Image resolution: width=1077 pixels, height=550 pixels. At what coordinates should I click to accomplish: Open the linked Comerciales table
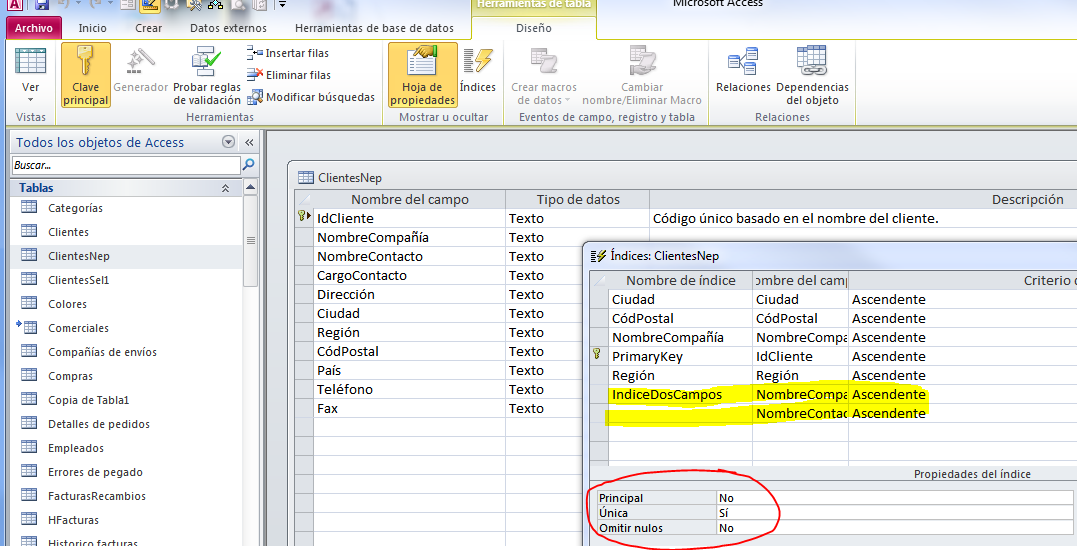(x=78, y=328)
